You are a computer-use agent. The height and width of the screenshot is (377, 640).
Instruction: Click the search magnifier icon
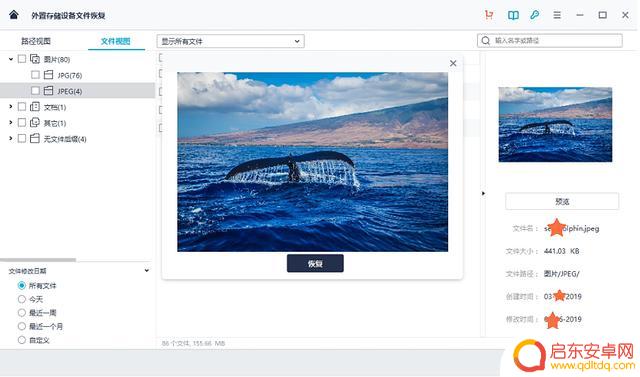click(x=485, y=41)
